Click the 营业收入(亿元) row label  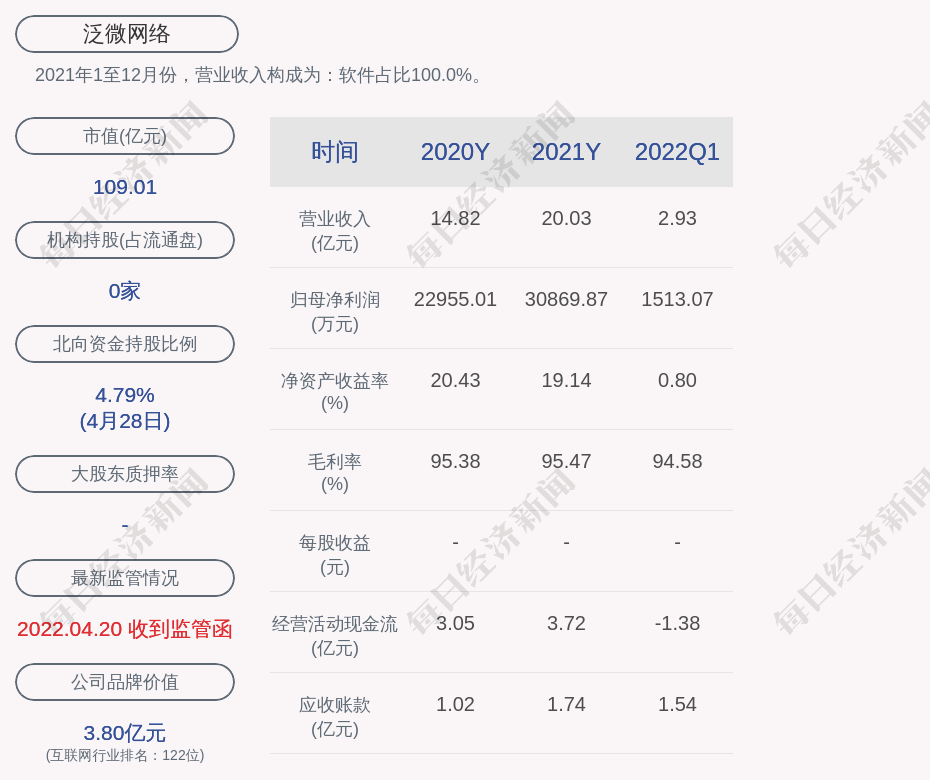pos(335,230)
